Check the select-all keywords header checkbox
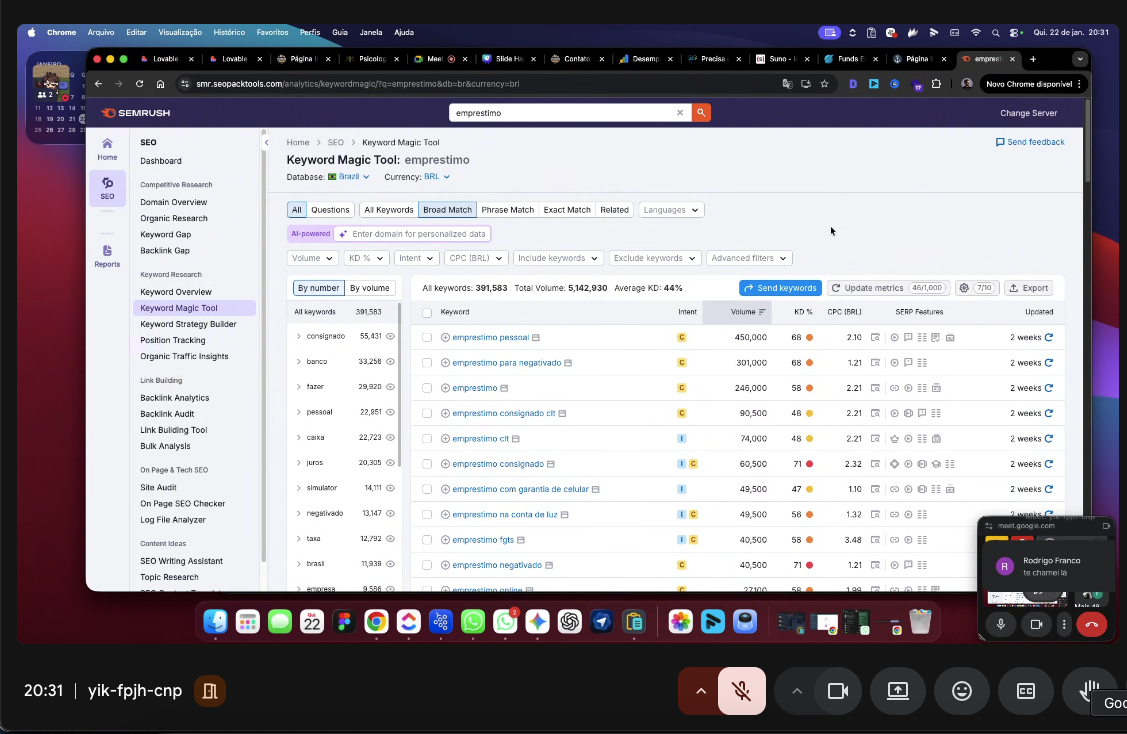The image size is (1127, 734). click(427, 312)
